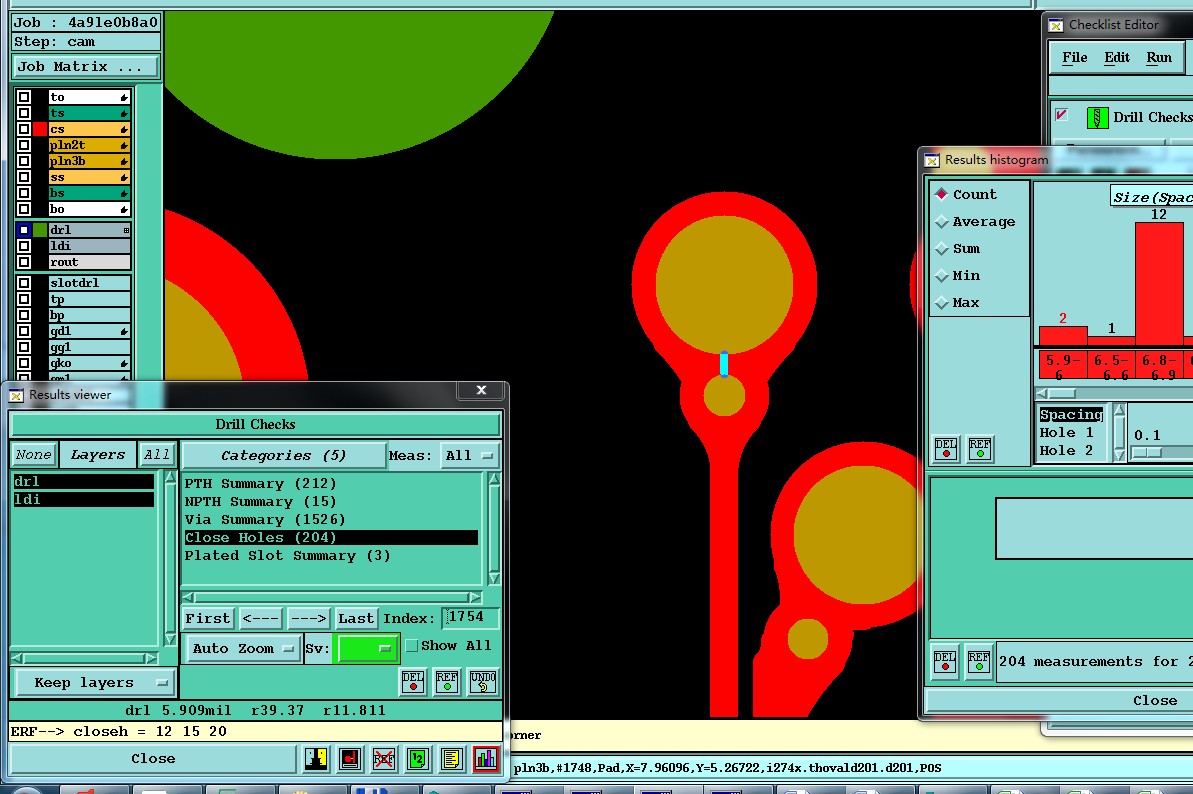Click the Job Matrix button

(85, 67)
